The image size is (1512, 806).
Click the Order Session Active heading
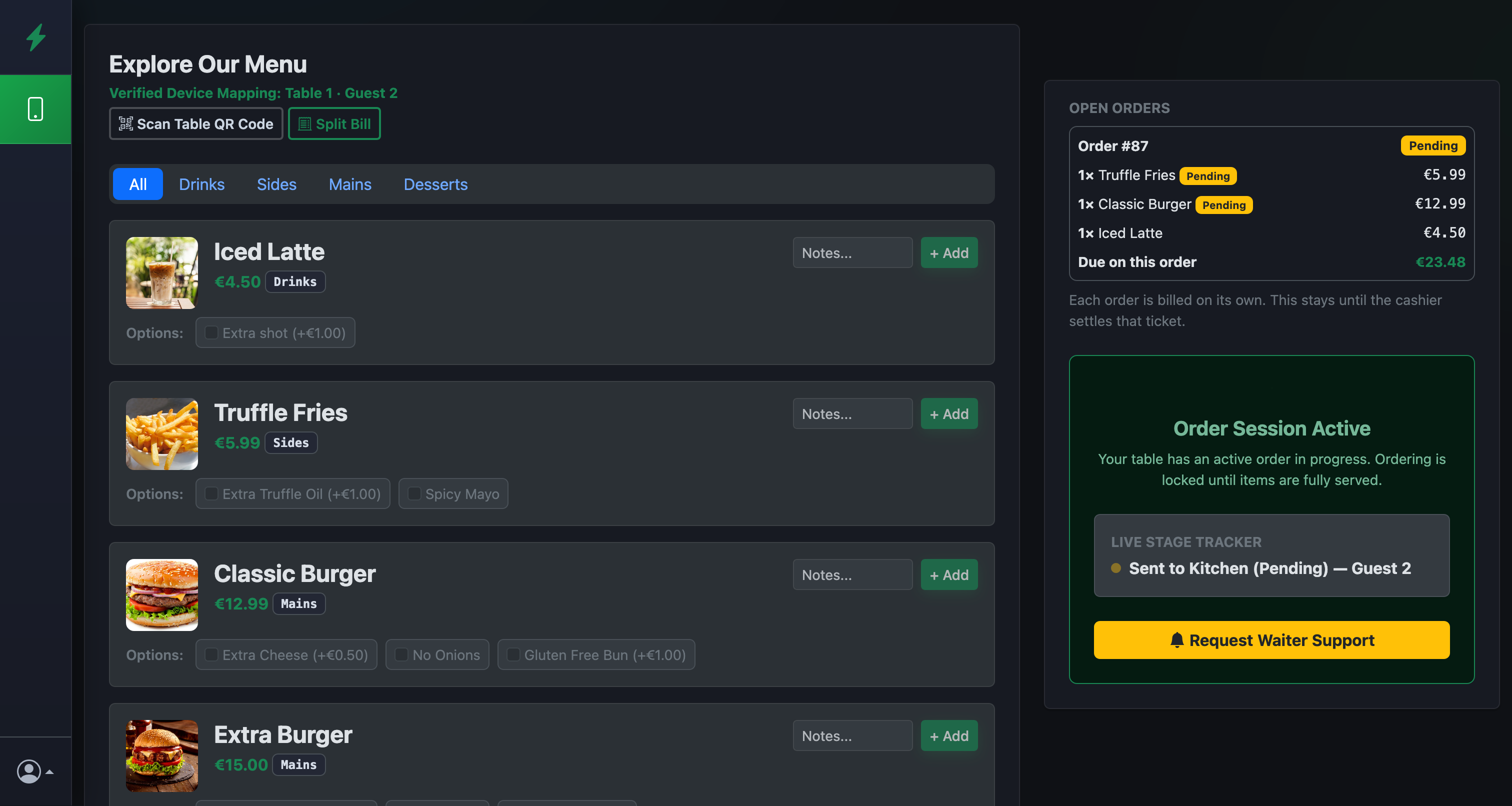(x=1271, y=428)
